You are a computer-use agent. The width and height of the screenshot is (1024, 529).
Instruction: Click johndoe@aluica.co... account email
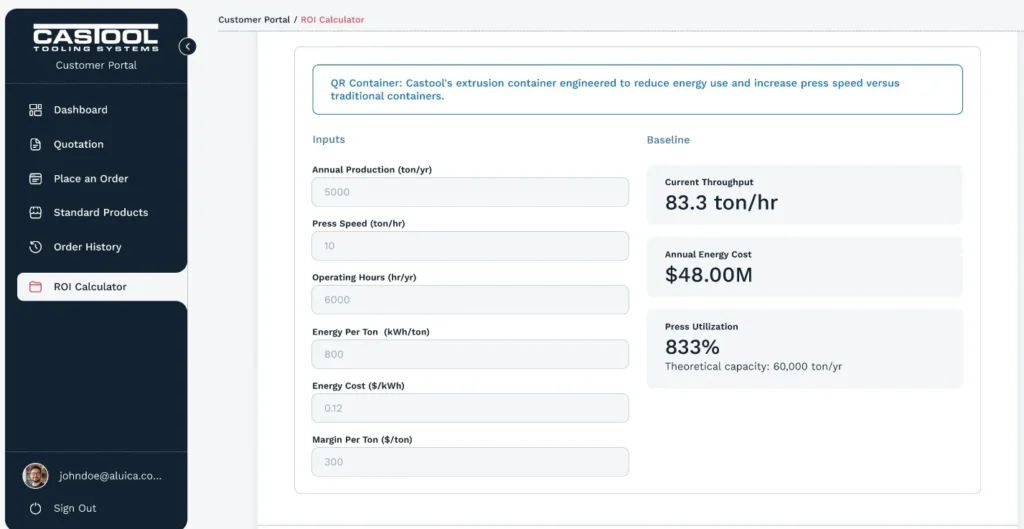tap(110, 476)
